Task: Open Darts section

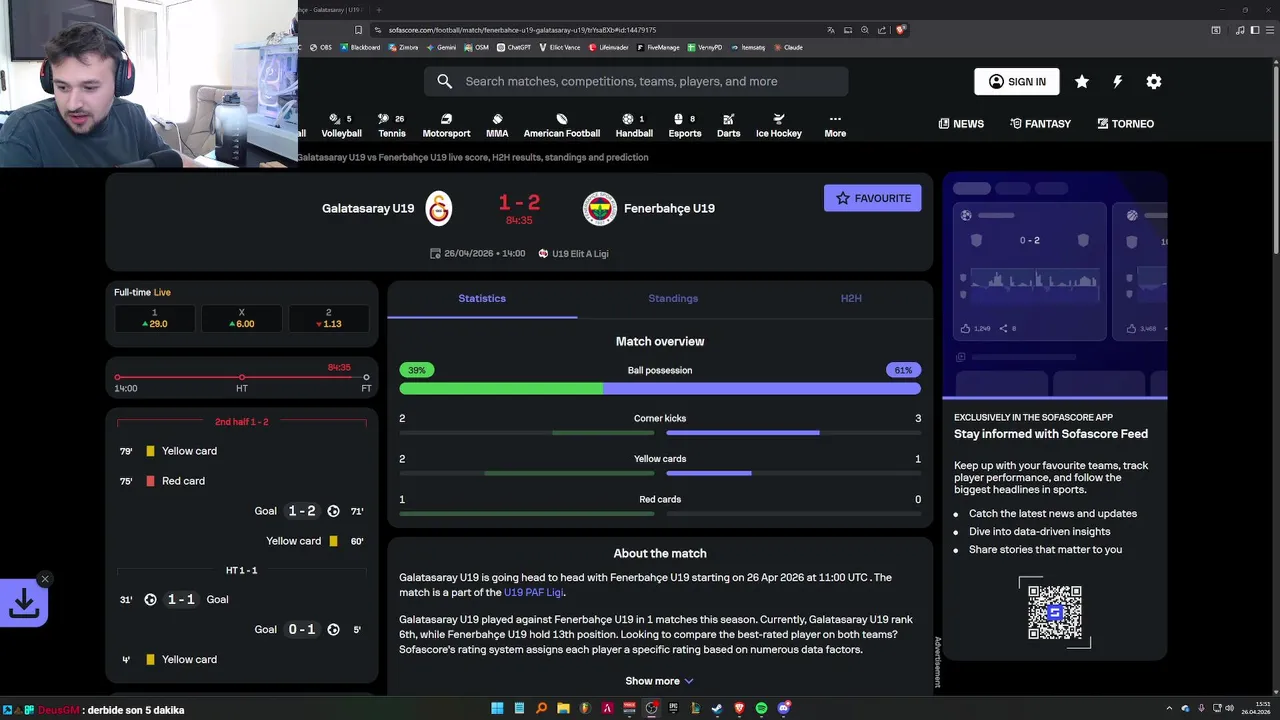Action: [729, 125]
